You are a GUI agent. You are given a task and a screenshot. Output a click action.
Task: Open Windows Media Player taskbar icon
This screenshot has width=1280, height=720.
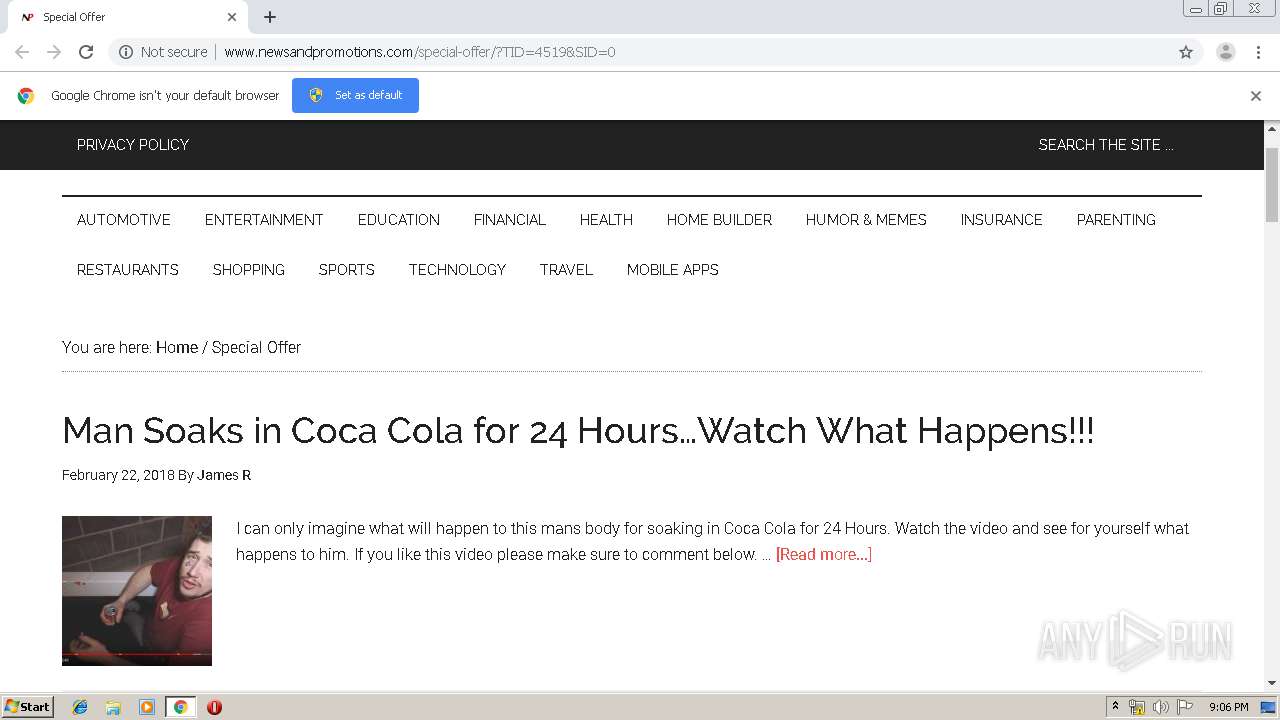[147, 707]
